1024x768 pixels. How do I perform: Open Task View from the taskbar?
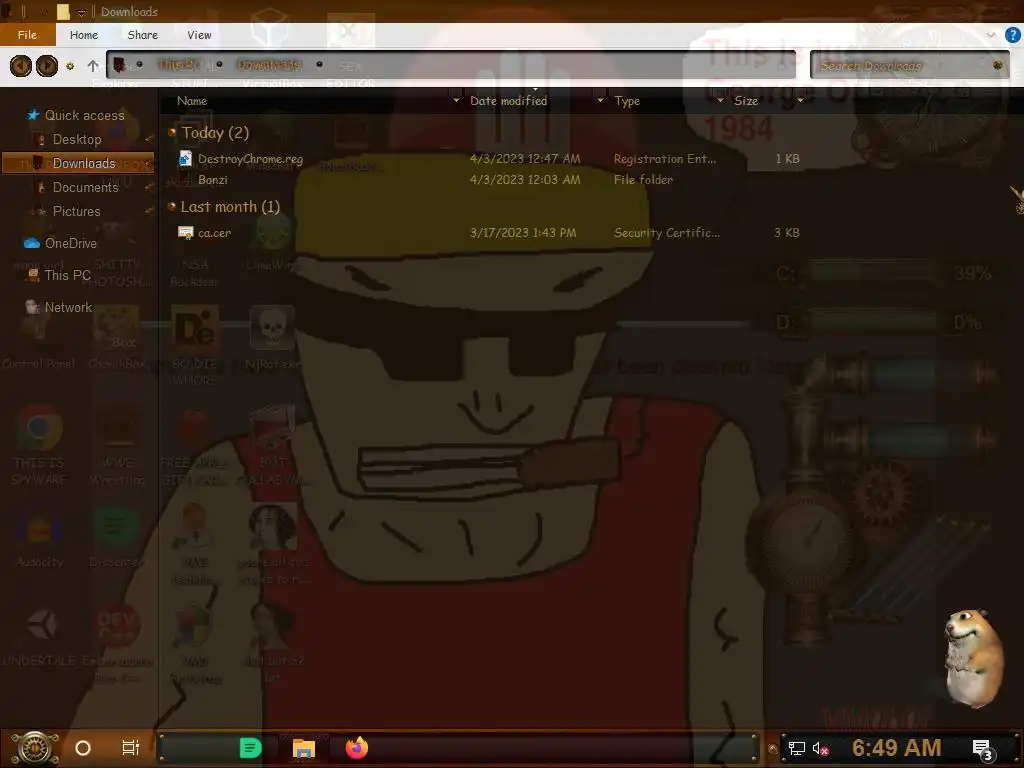click(x=131, y=748)
